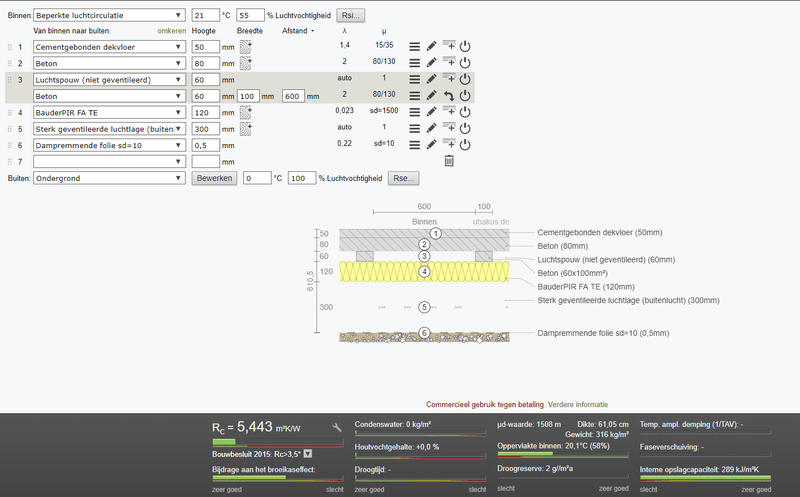The image size is (800, 497).
Task: Click height field of Cementgebonden dekvloer
Action: (206, 47)
